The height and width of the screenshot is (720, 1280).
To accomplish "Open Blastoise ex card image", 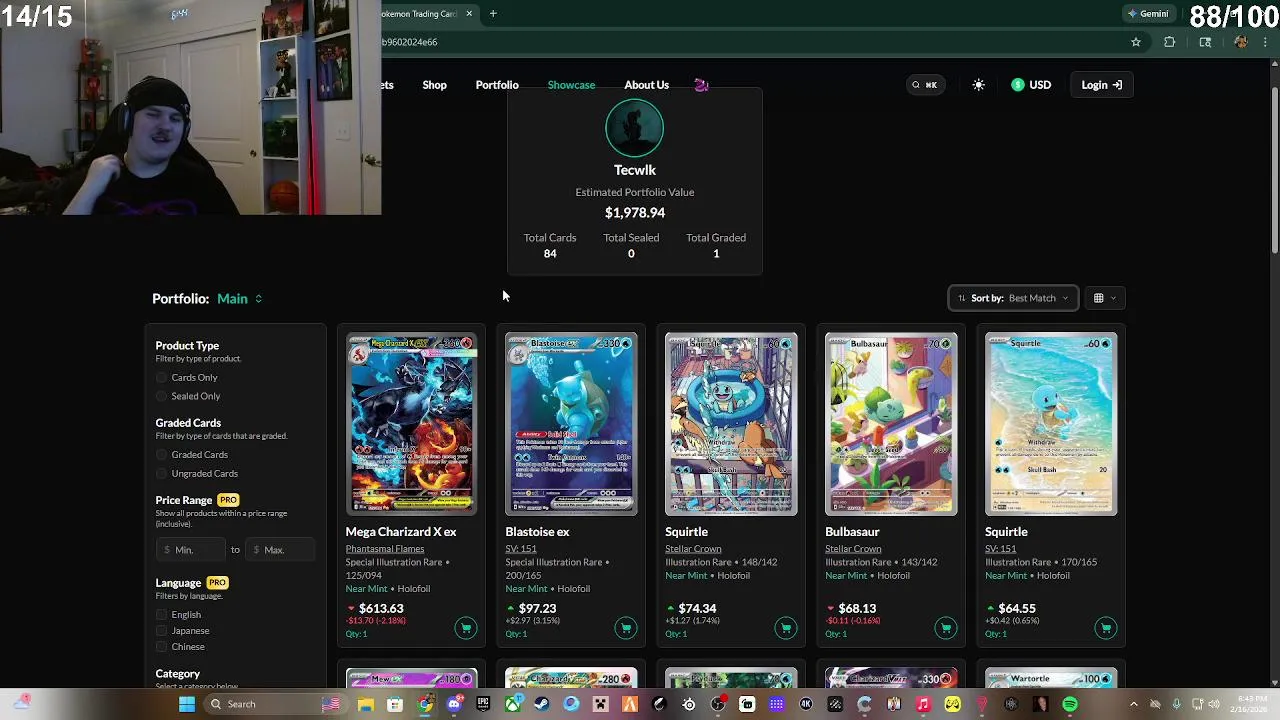I will tap(571, 424).
